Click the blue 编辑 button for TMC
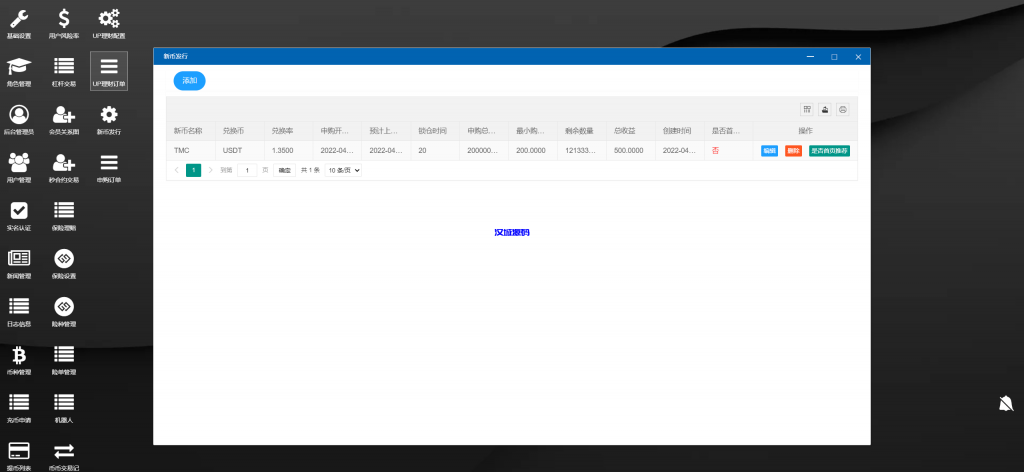 (769, 151)
